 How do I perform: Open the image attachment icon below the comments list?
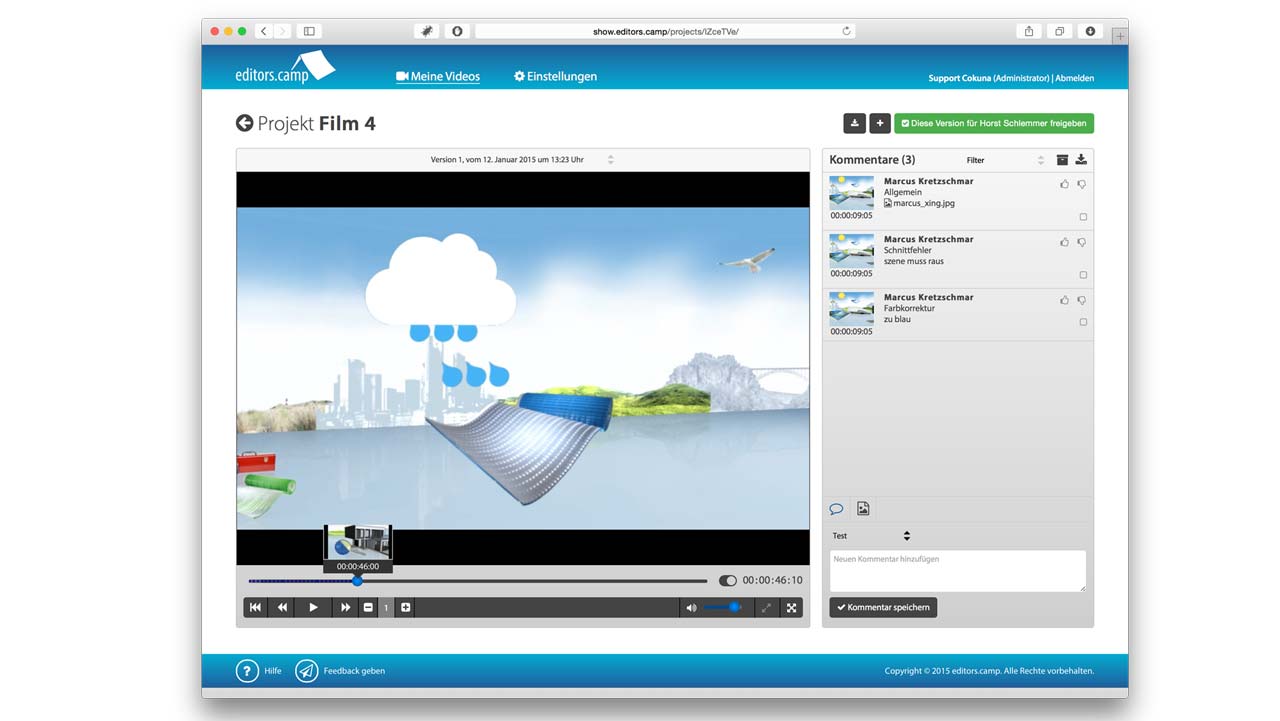[x=863, y=509]
